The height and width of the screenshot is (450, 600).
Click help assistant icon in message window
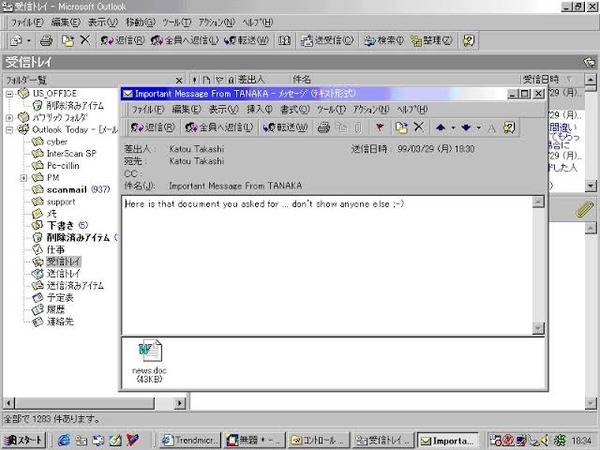click(x=509, y=127)
